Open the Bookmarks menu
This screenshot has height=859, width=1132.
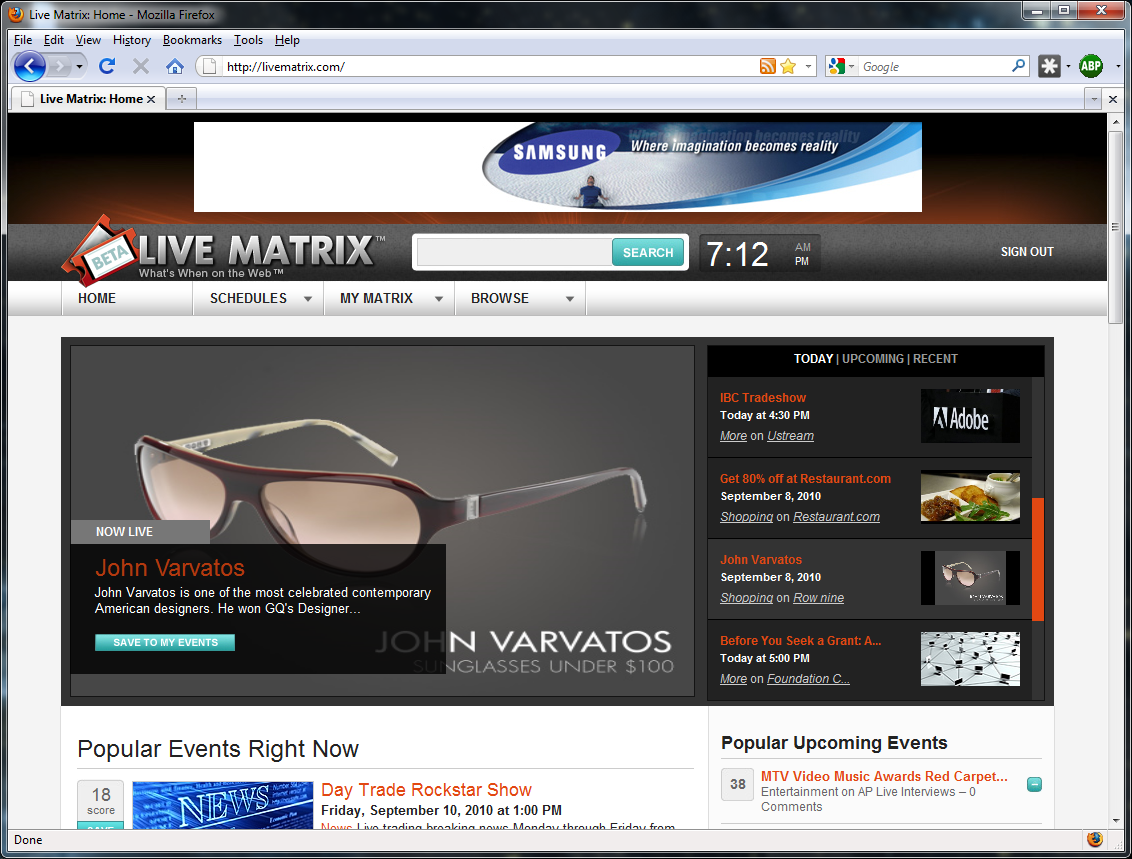[x=192, y=40]
